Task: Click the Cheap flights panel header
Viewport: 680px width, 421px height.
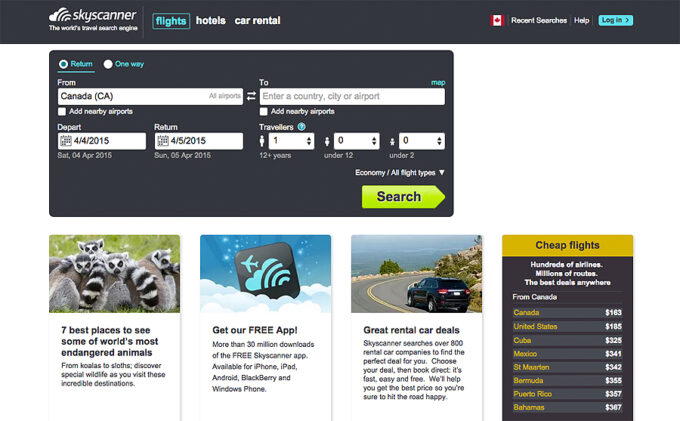Action: pyautogui.click(x=567, y=245)
